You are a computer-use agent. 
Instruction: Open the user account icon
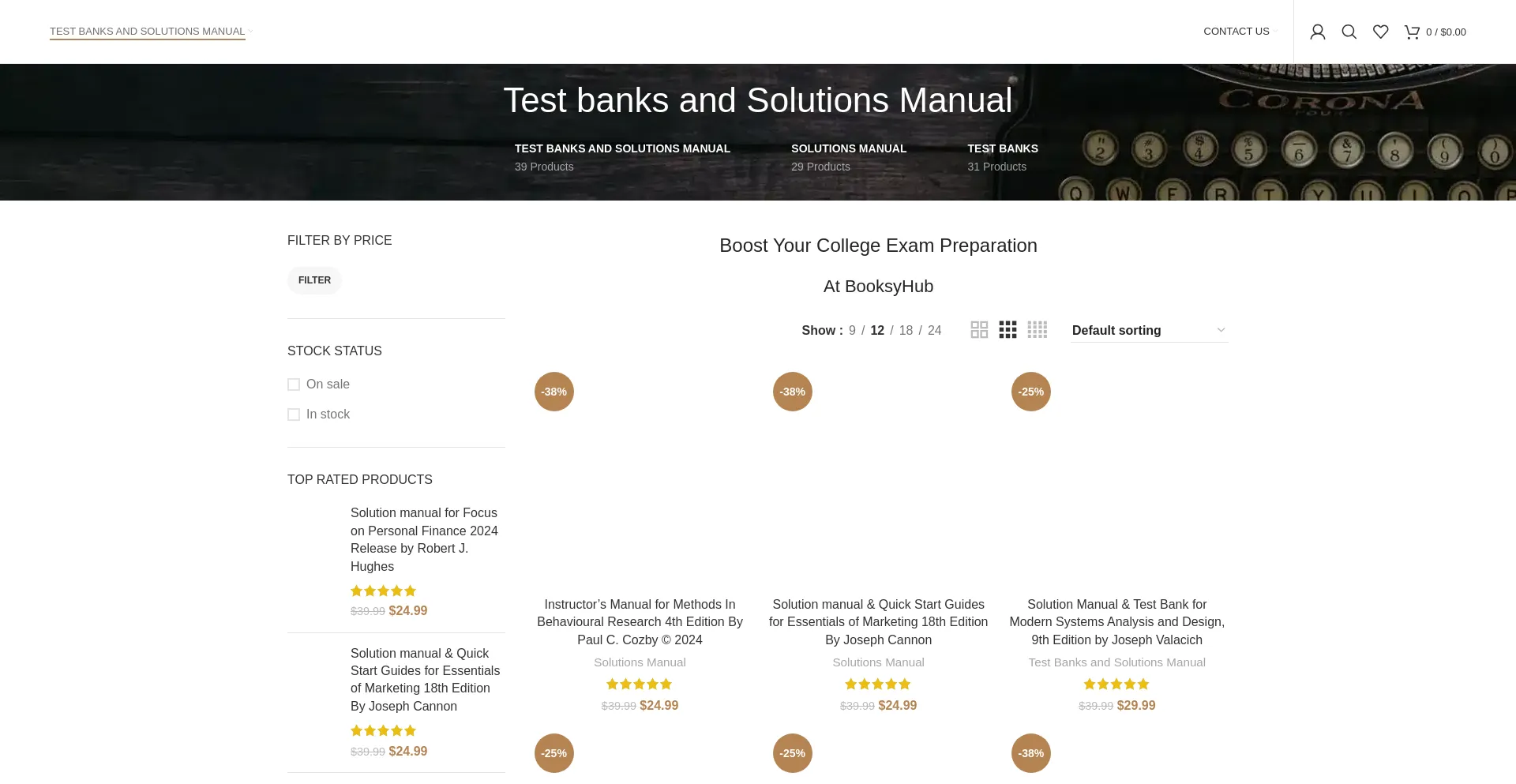(x=1317, y=32)
